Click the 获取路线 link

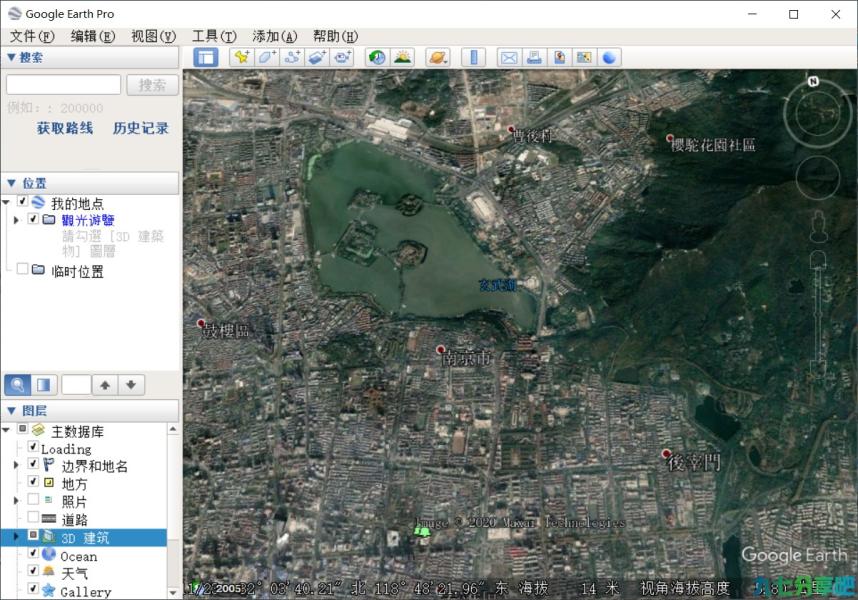(65, 128)
